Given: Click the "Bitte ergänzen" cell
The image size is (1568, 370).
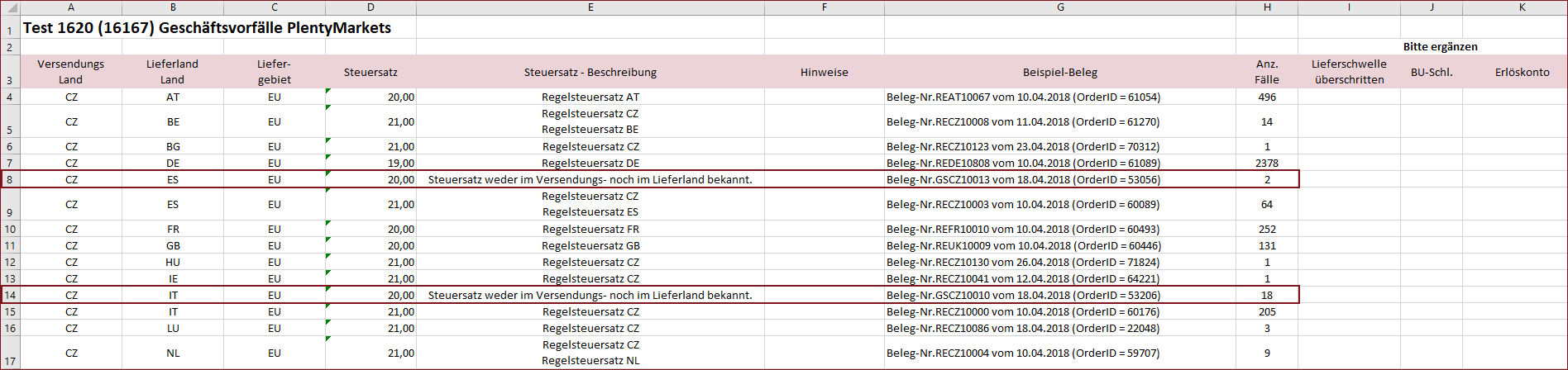Looking at the screenshot, I should click(x=1440, y=47).
